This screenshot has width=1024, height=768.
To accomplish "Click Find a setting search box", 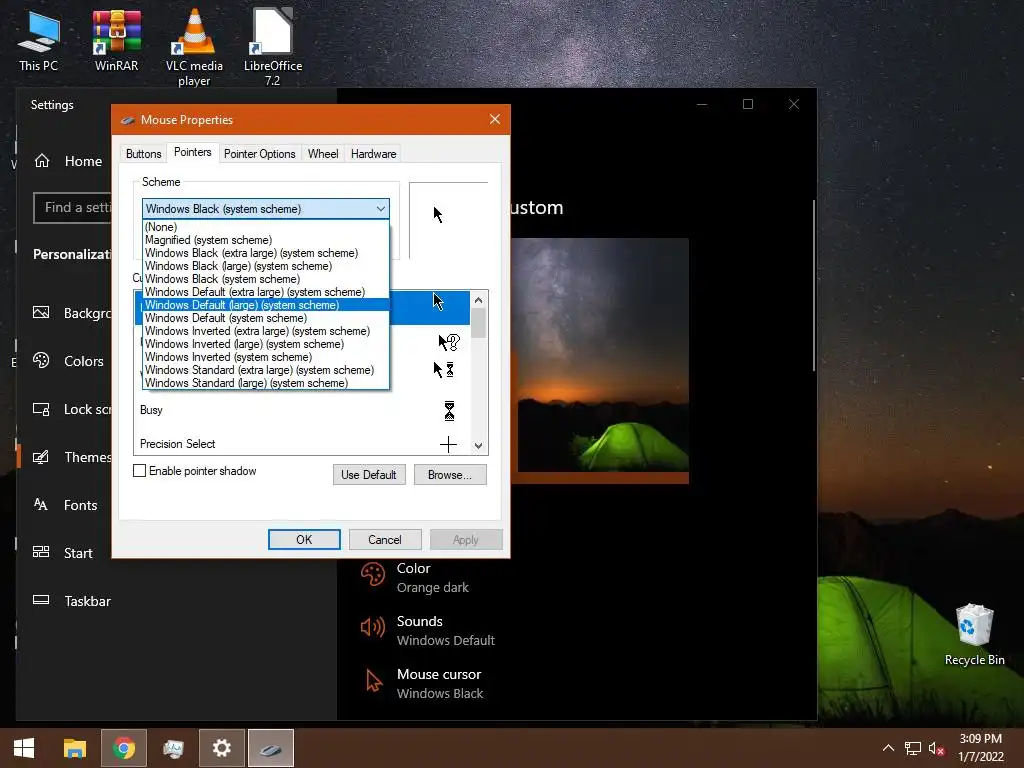I will tap(73, 208).
